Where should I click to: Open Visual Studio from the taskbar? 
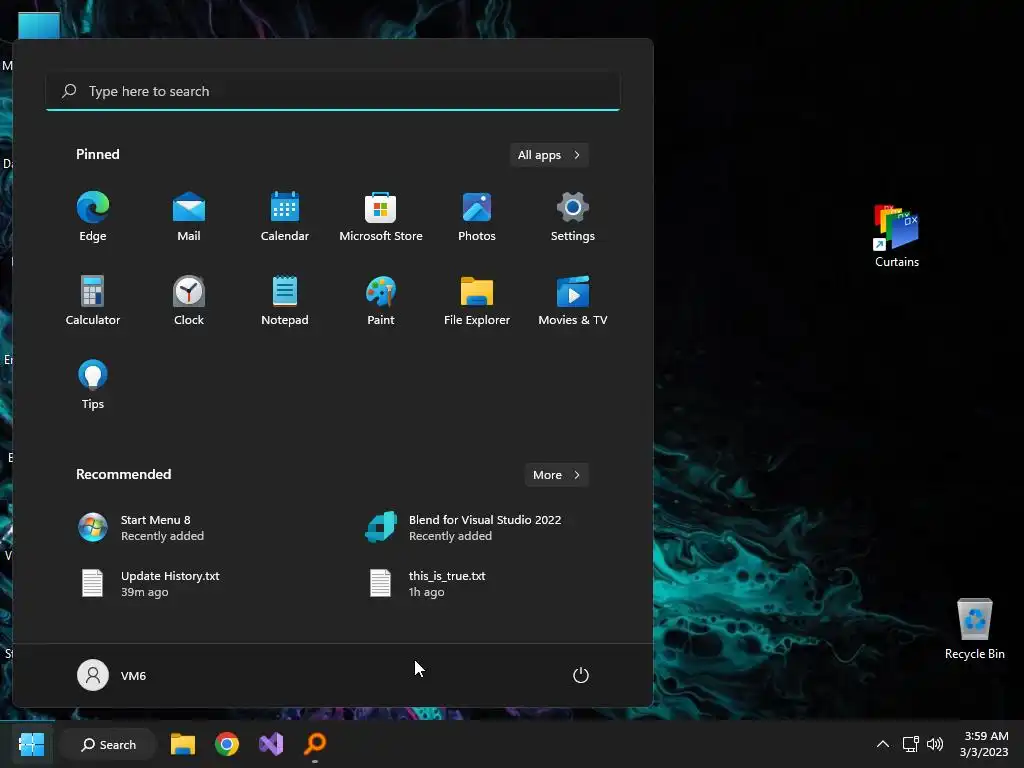tap(270, 744)
